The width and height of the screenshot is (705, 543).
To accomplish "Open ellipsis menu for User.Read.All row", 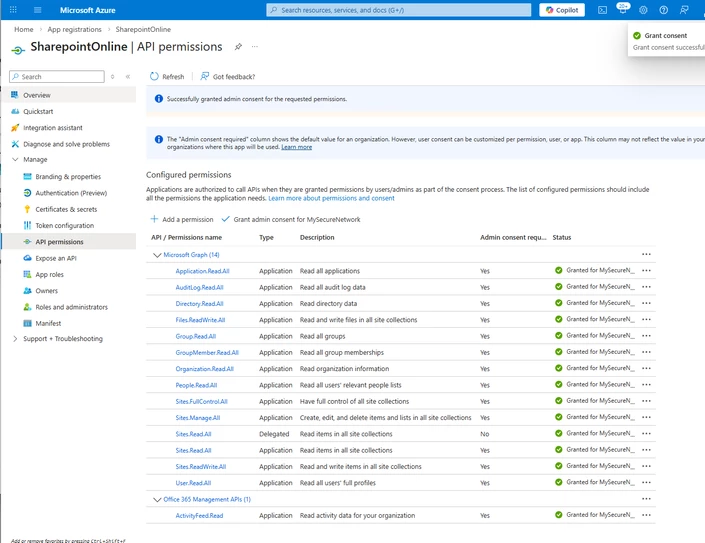I will 646,482.
